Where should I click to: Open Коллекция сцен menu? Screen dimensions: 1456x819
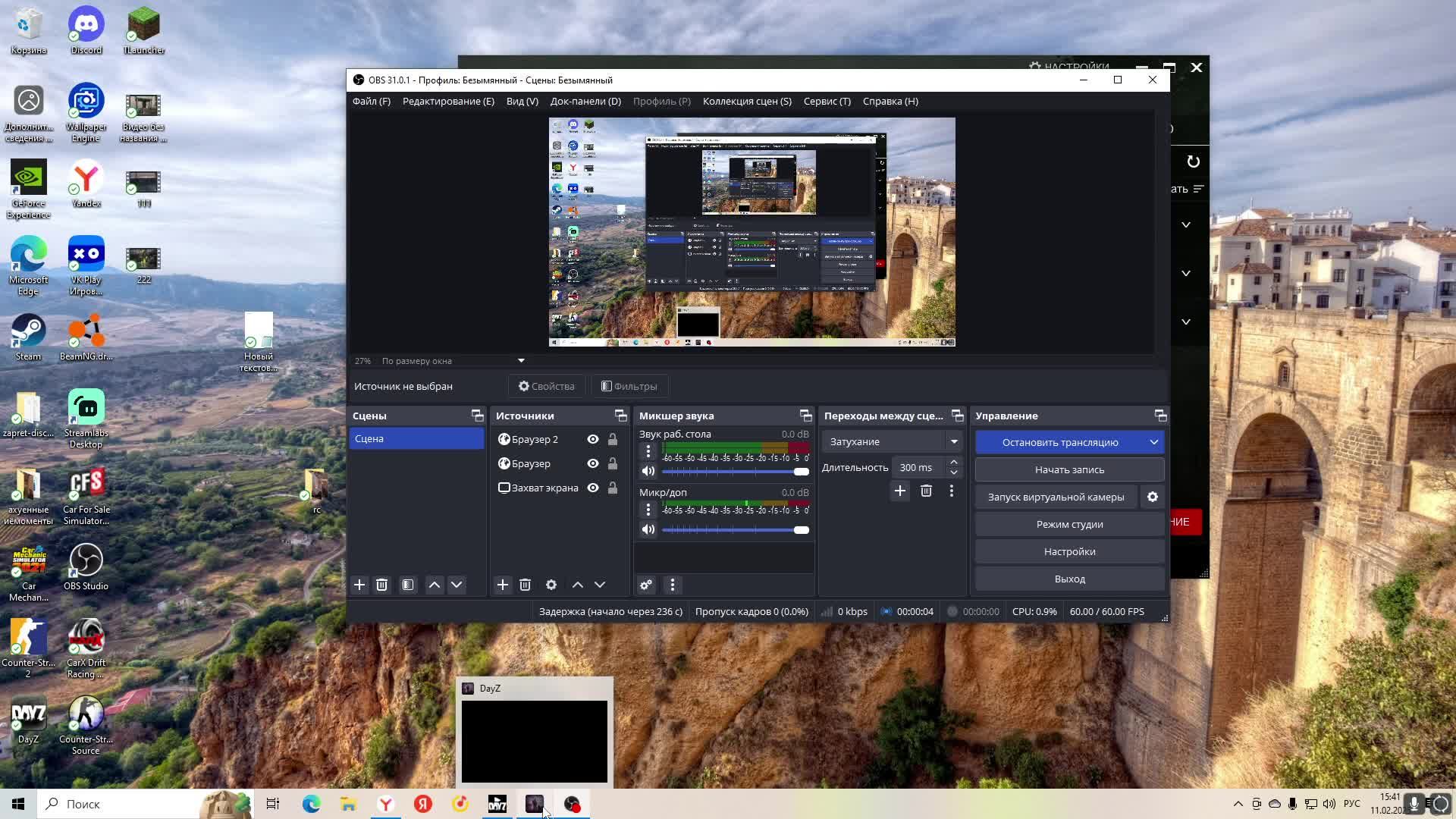click(x=747, y=101)
